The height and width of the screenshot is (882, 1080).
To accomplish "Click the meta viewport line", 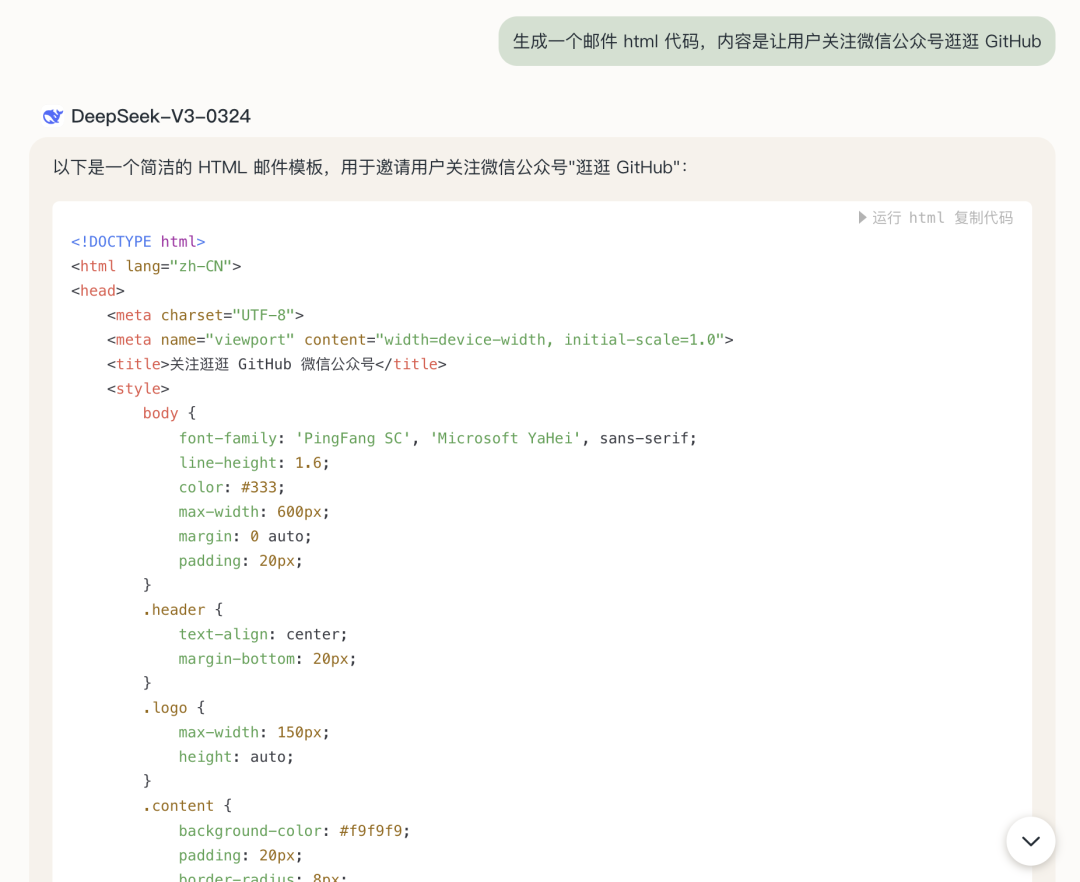I will 420,340.
